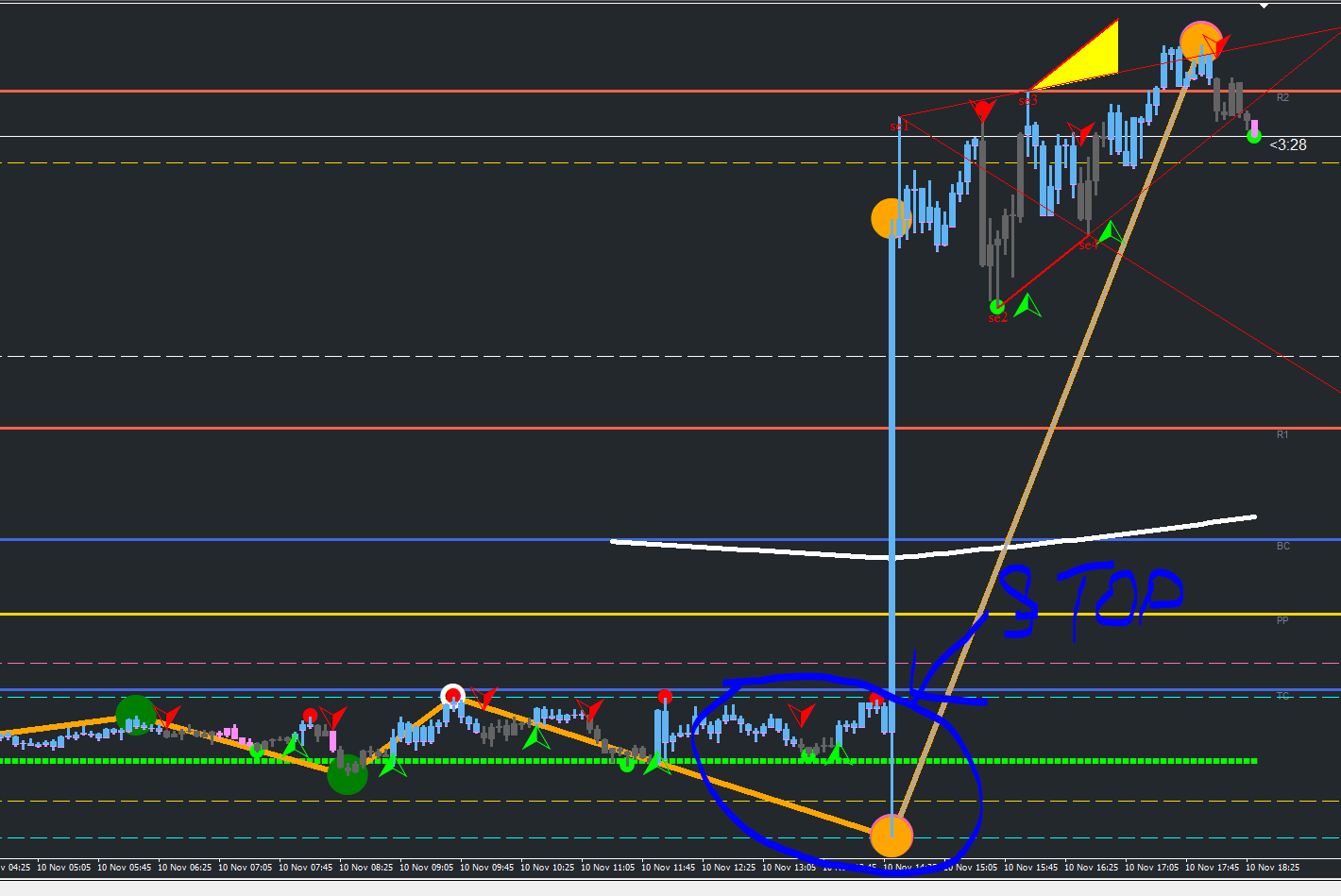Click the dark green circle near 10 Nov 05:45

135,716
